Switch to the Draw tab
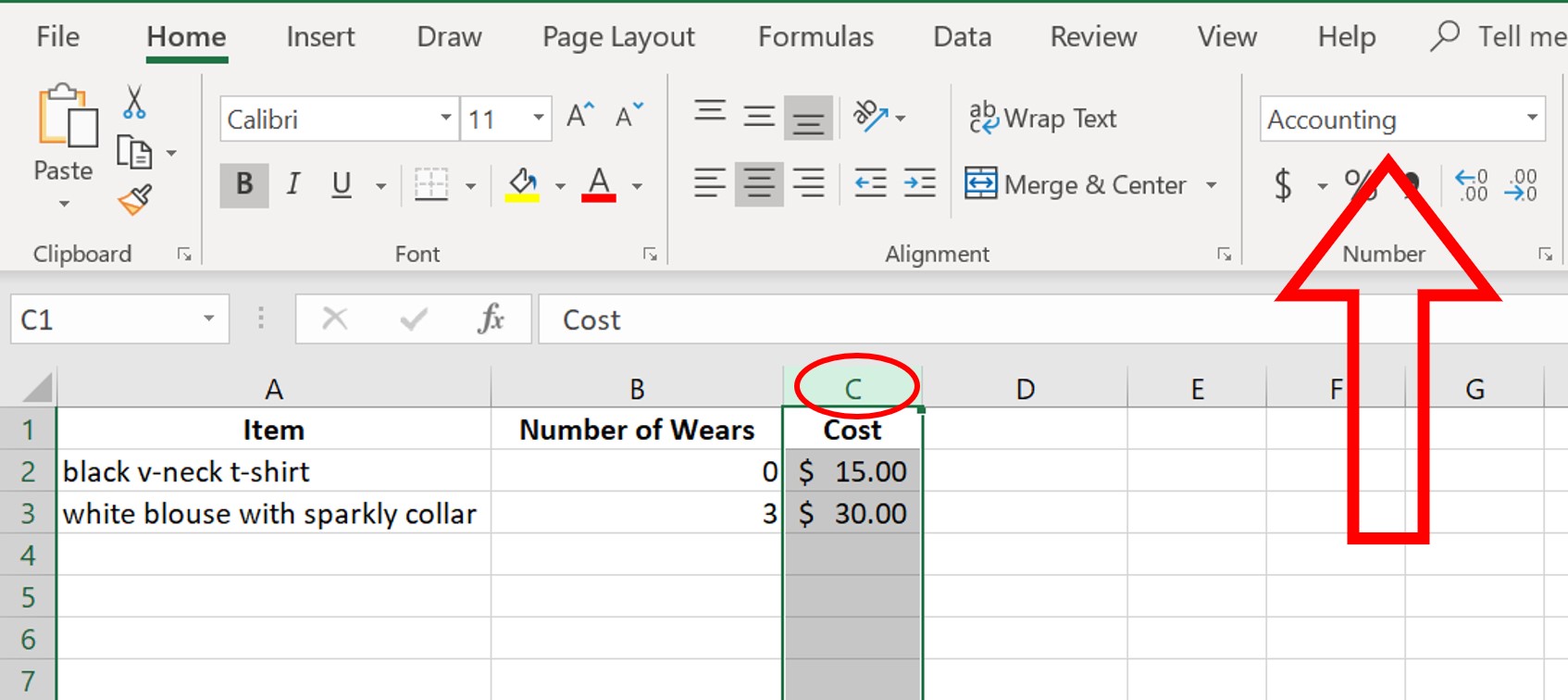The width and height of the screenshot is (1568, 700). 449,36
